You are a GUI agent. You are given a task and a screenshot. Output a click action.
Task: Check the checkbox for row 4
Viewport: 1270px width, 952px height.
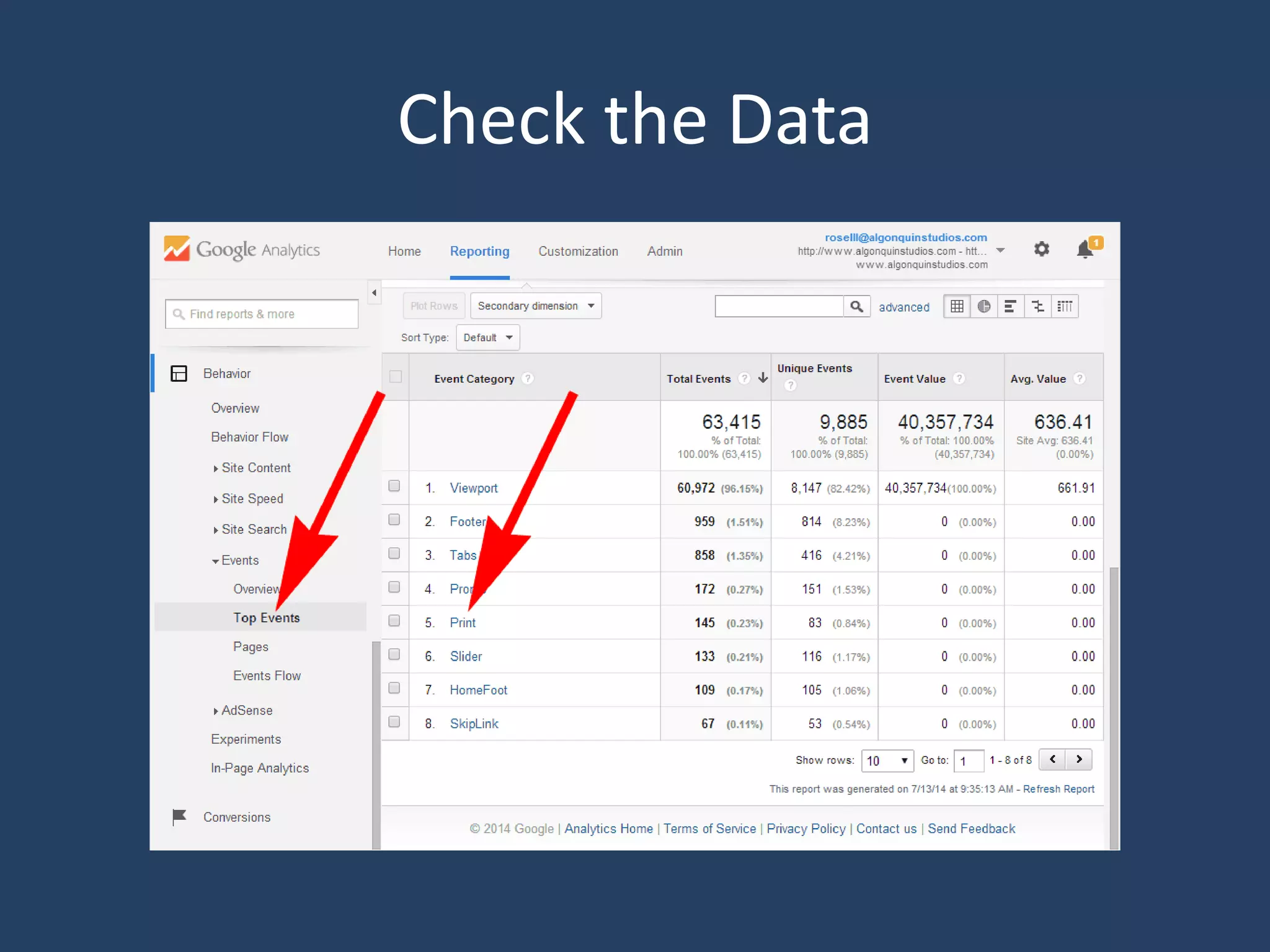[x=394, y=587]
